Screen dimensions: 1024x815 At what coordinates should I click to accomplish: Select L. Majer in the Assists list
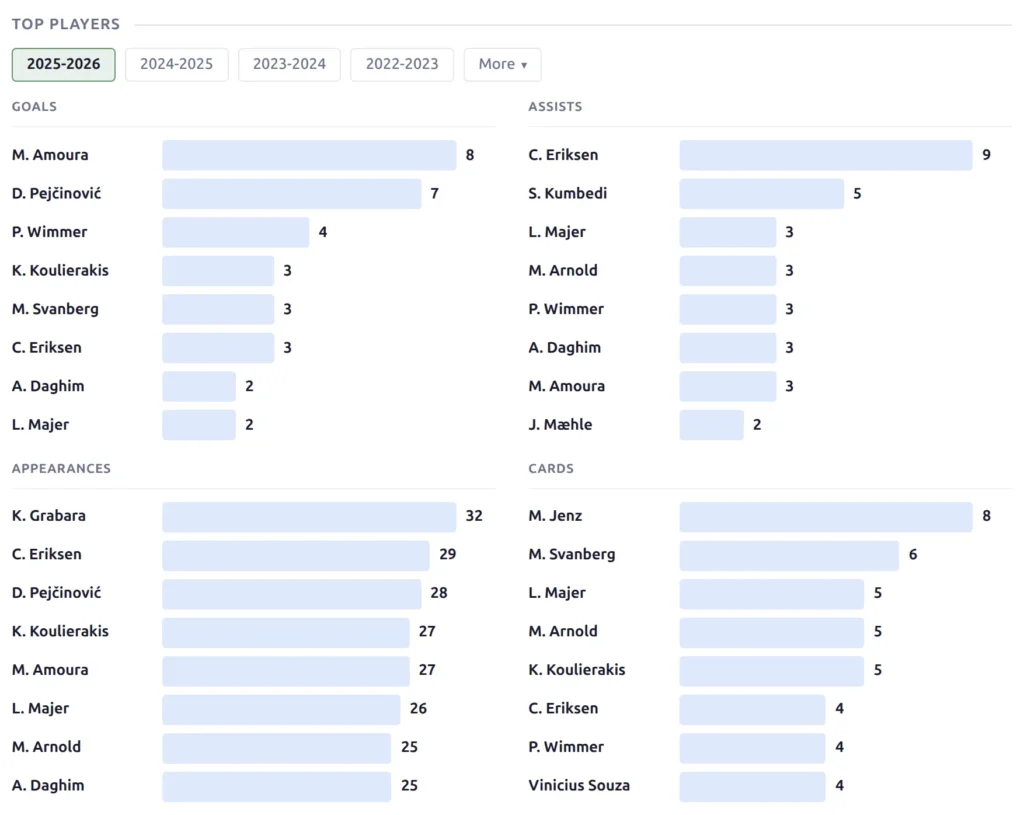click(x=557, y=232)
